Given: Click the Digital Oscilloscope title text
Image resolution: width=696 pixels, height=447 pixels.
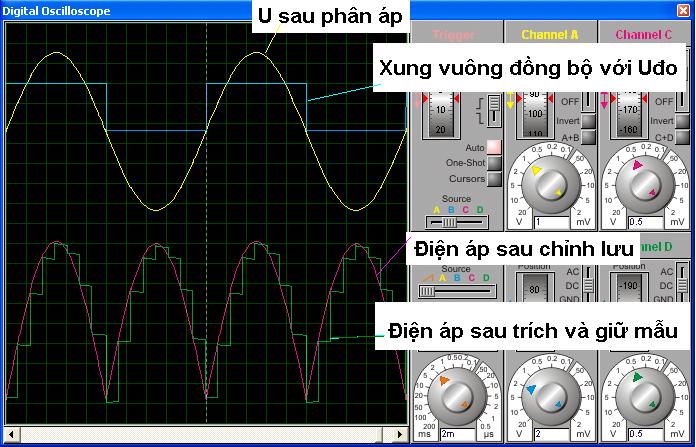Looking at the screenshot, I should tap(56, 11).
